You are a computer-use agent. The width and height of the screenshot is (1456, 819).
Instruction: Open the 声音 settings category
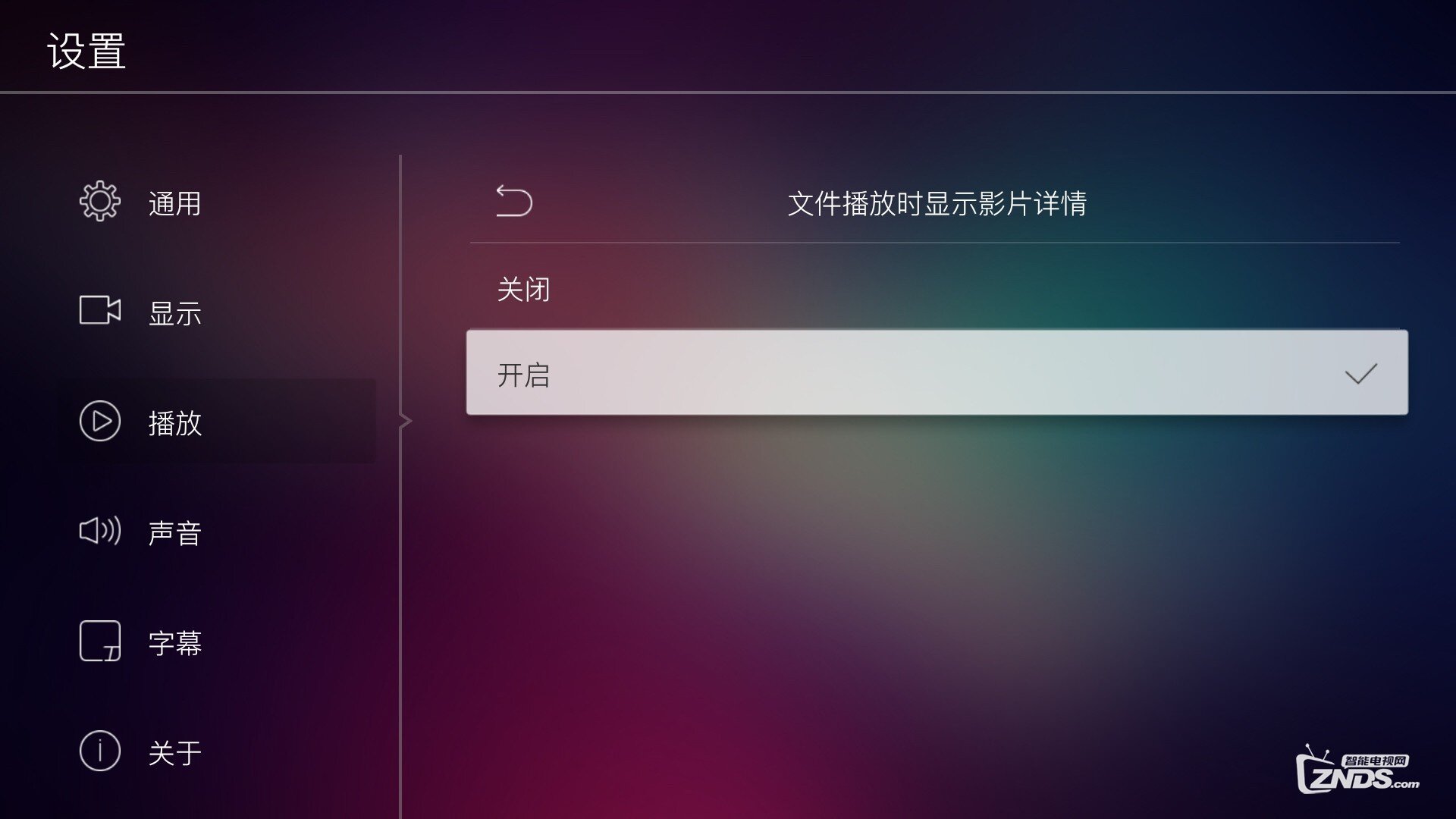(x=175, y=533)
